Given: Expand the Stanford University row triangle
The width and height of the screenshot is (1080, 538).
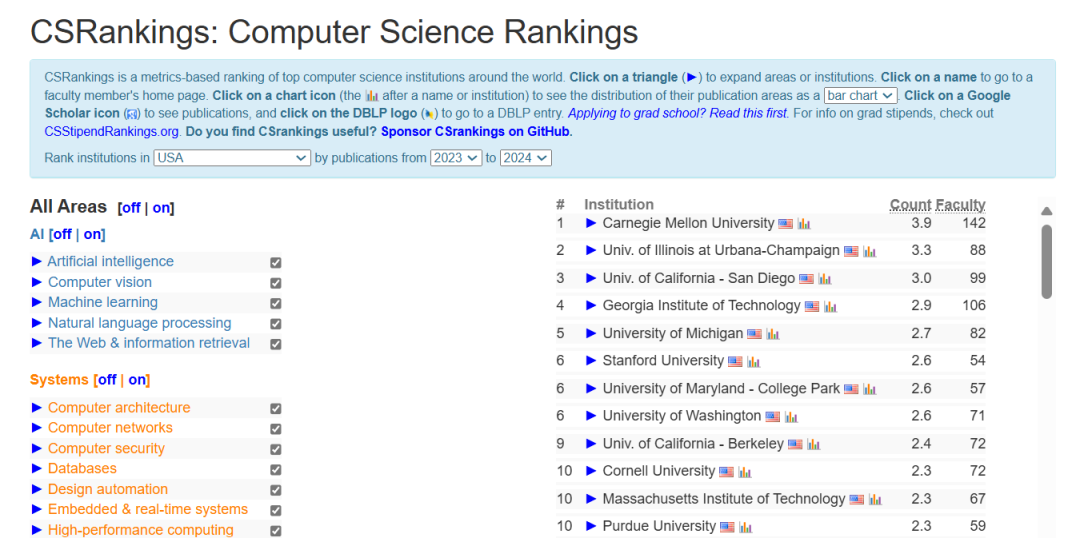Looking at the screenshot, I should click(x=591, y=360).
